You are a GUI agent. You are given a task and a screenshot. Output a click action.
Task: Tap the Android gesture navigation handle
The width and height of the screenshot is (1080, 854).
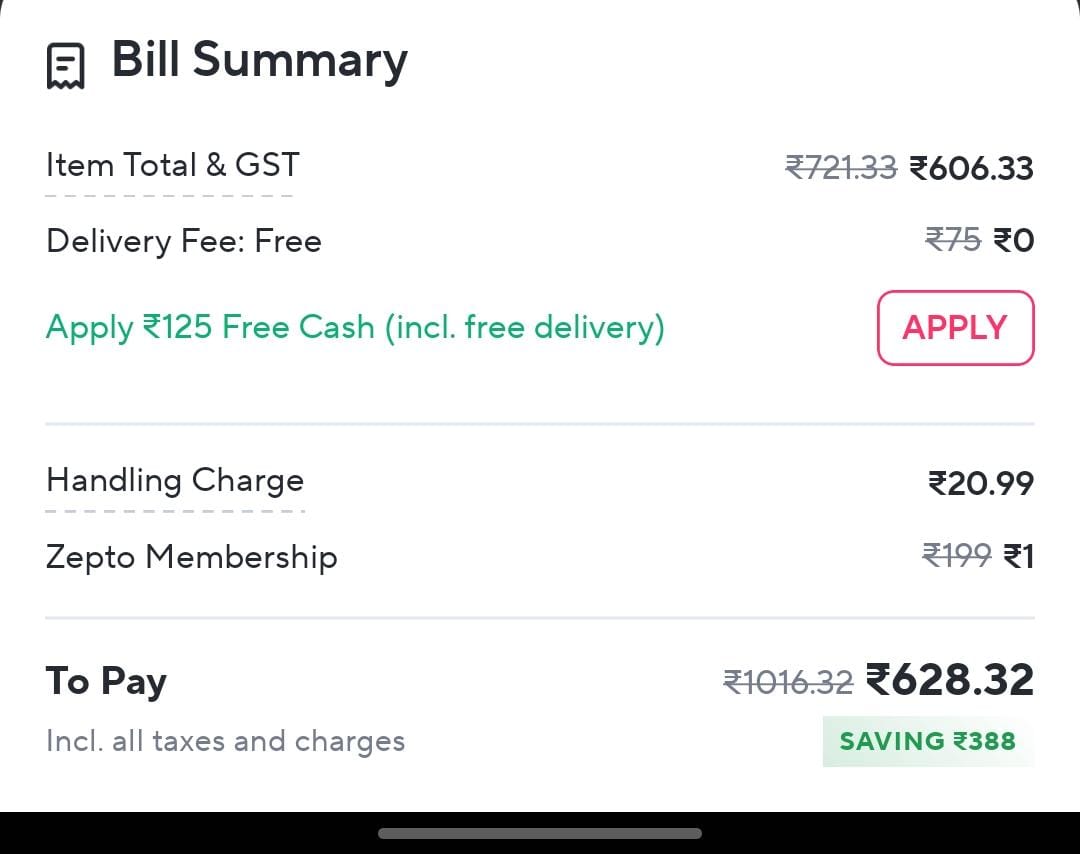point(540,833)
